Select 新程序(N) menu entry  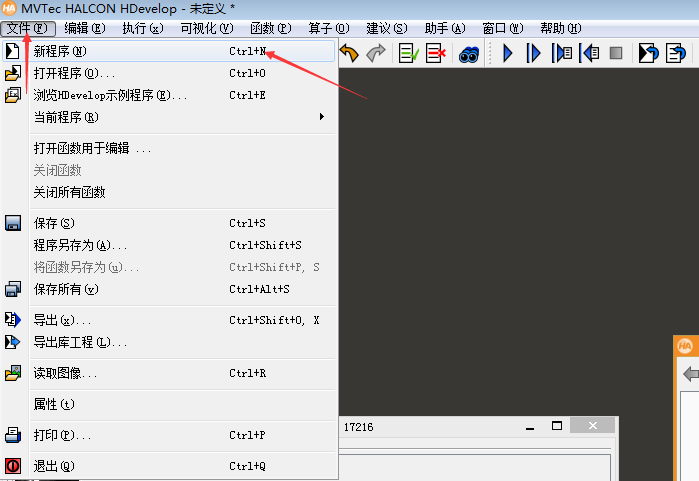pyautogui.click(x=169, y=51)
